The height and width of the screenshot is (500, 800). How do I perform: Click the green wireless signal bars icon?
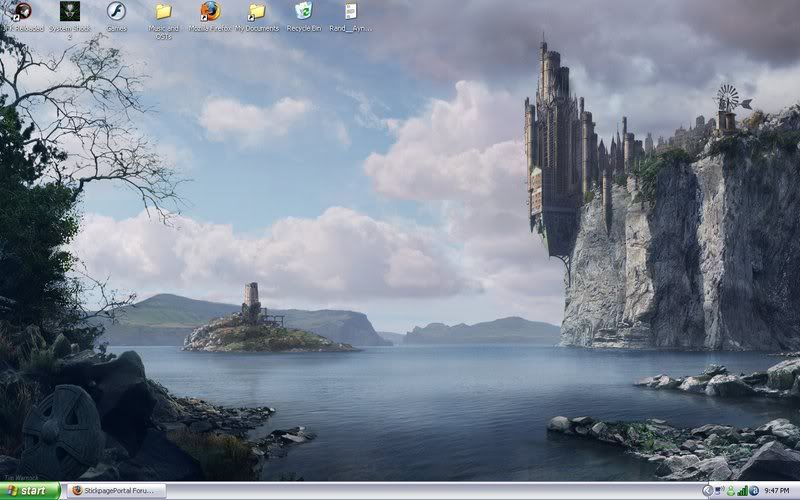point(742,491)
